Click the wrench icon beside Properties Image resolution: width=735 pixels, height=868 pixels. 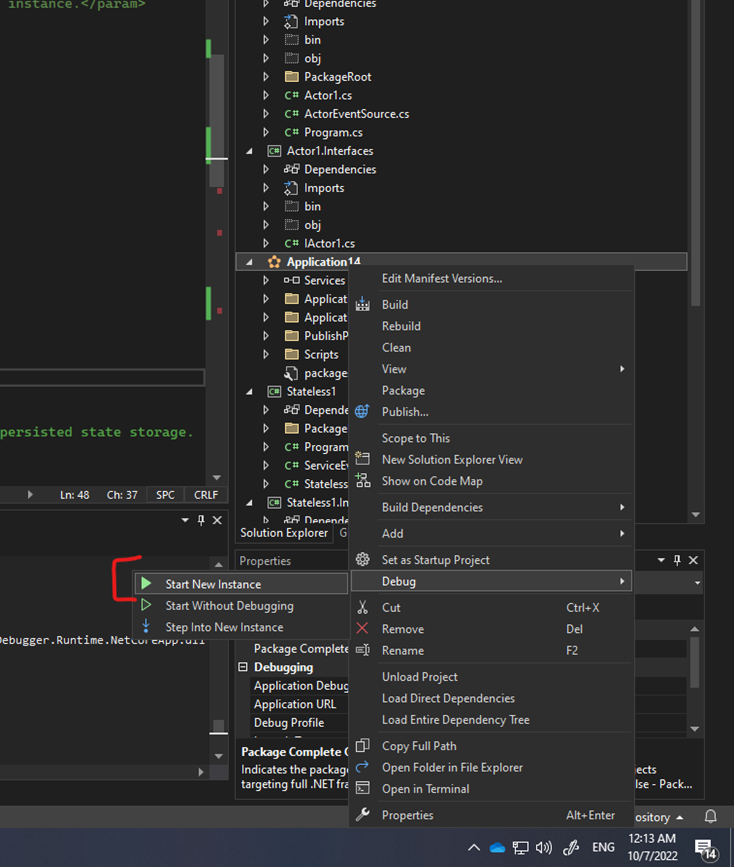click(363, 814)
